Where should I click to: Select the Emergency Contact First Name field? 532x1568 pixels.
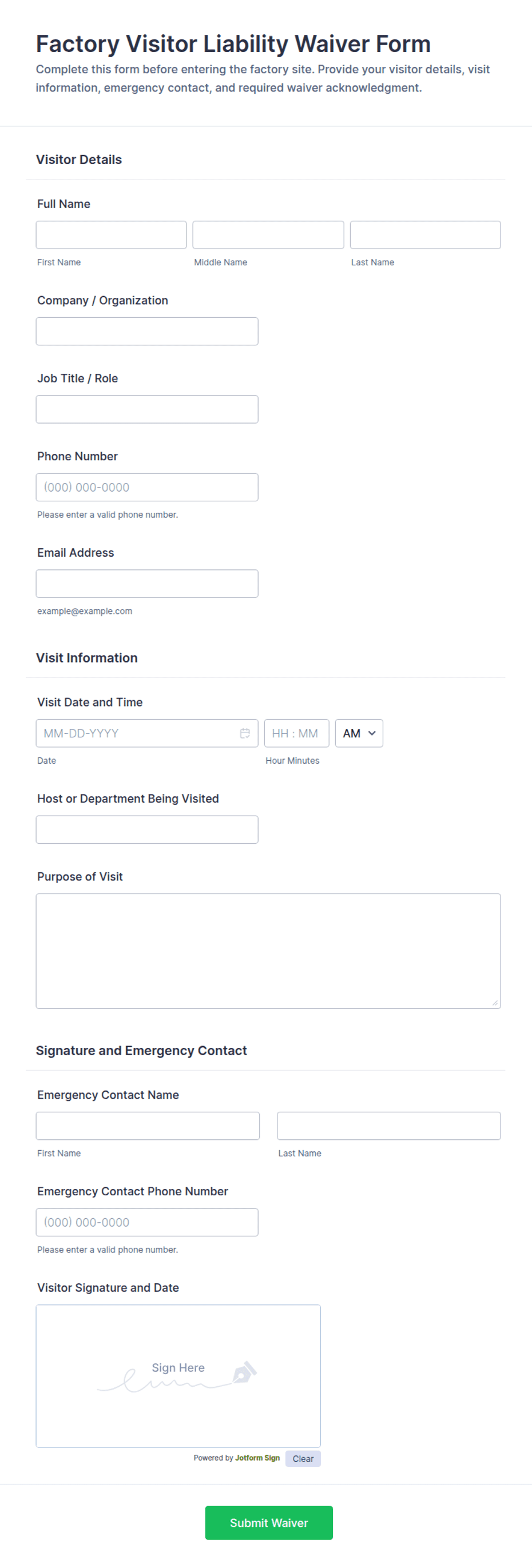pos(148,1126)
